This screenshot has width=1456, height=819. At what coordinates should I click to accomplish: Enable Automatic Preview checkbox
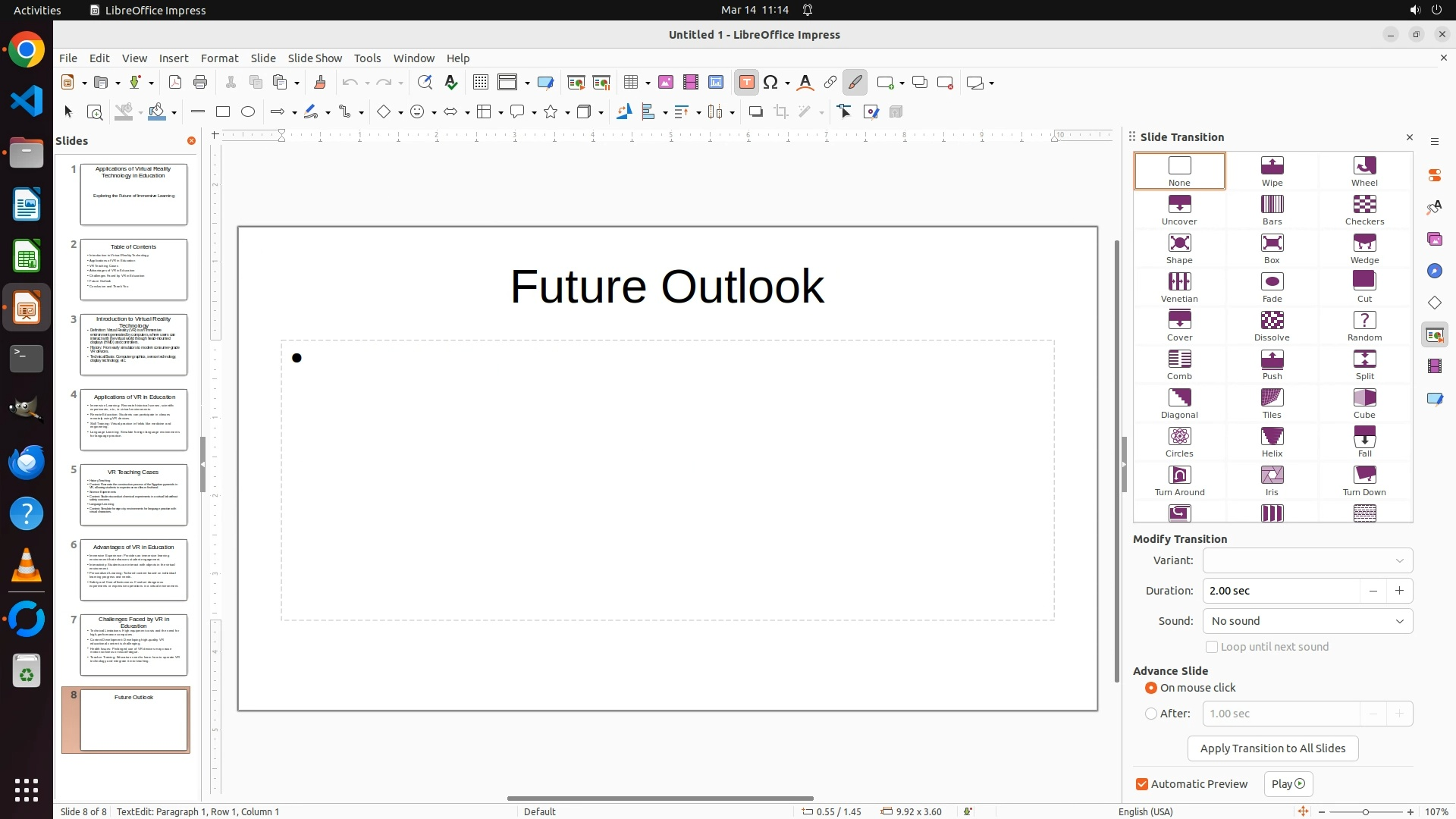pyautogui.click(x=1142, y=784)
